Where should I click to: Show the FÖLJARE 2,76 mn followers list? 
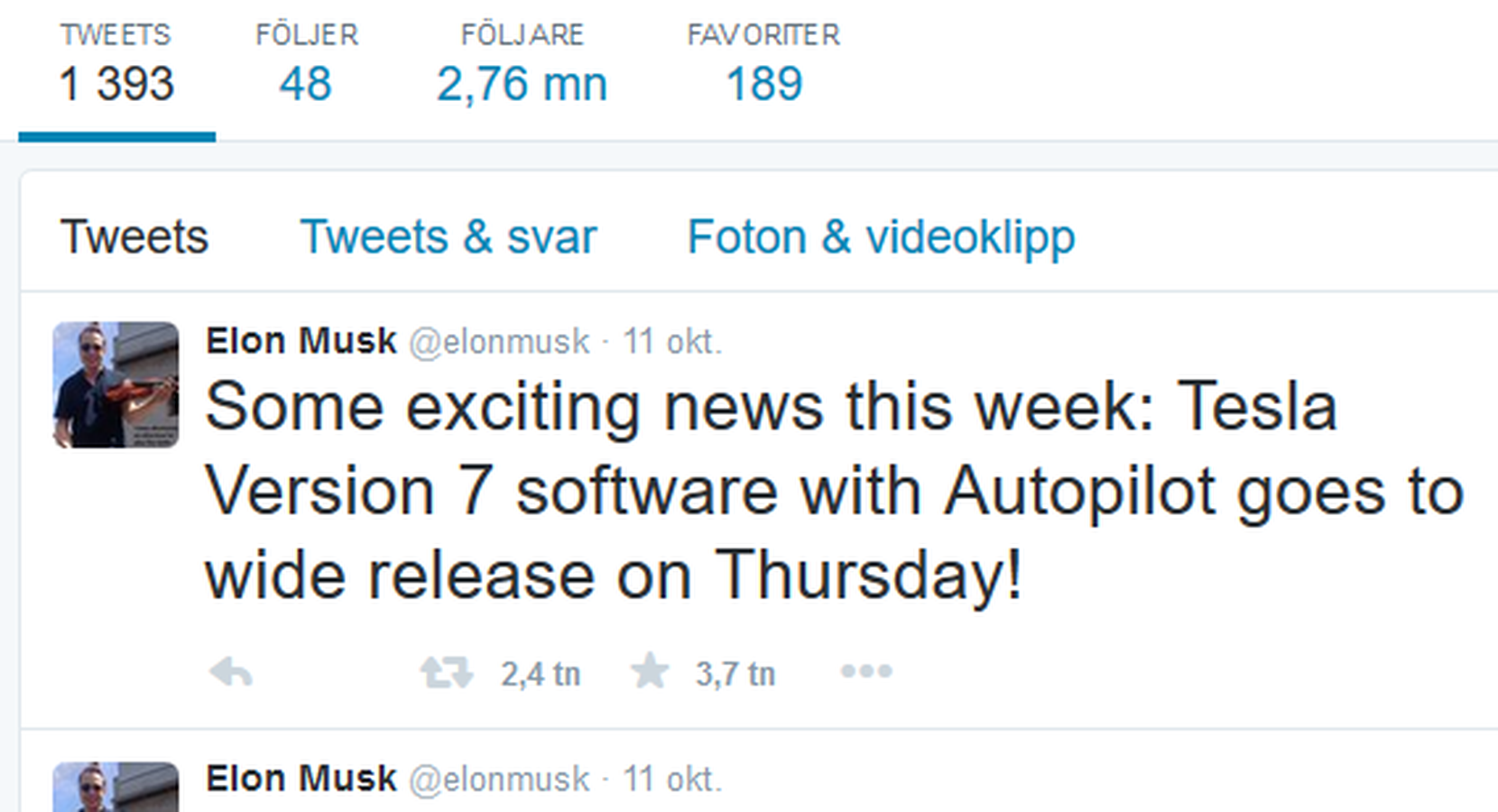tap(522, 64)
